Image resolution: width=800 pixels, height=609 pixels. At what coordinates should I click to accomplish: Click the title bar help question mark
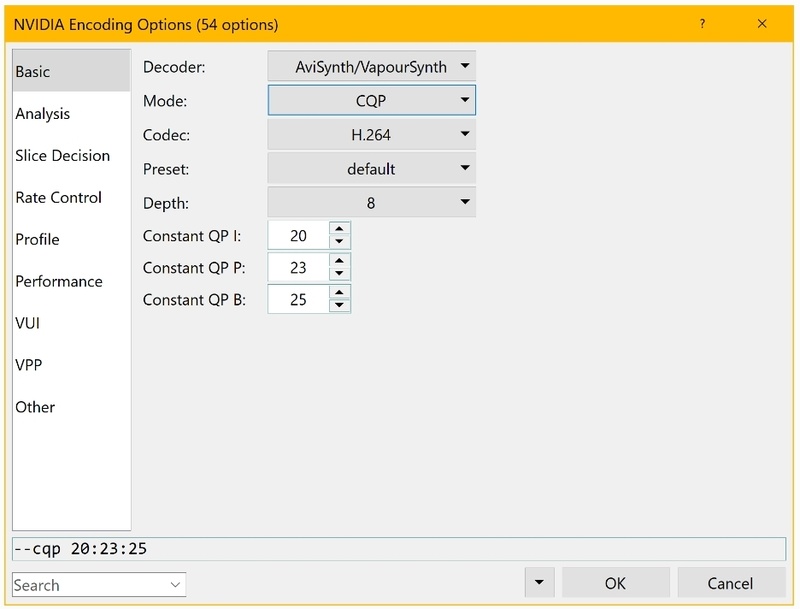click(x=704, y=23)
